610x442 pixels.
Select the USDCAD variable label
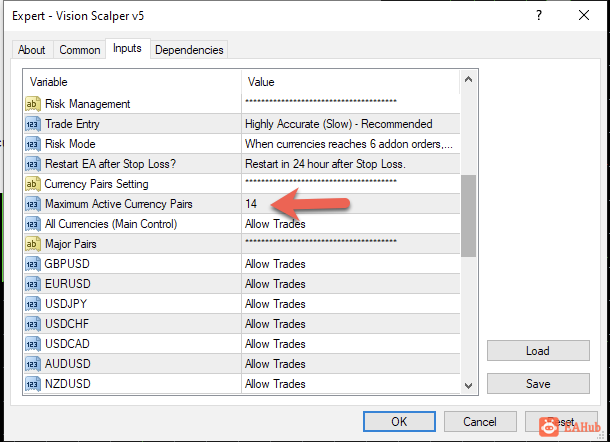click(x=67, y=344)
